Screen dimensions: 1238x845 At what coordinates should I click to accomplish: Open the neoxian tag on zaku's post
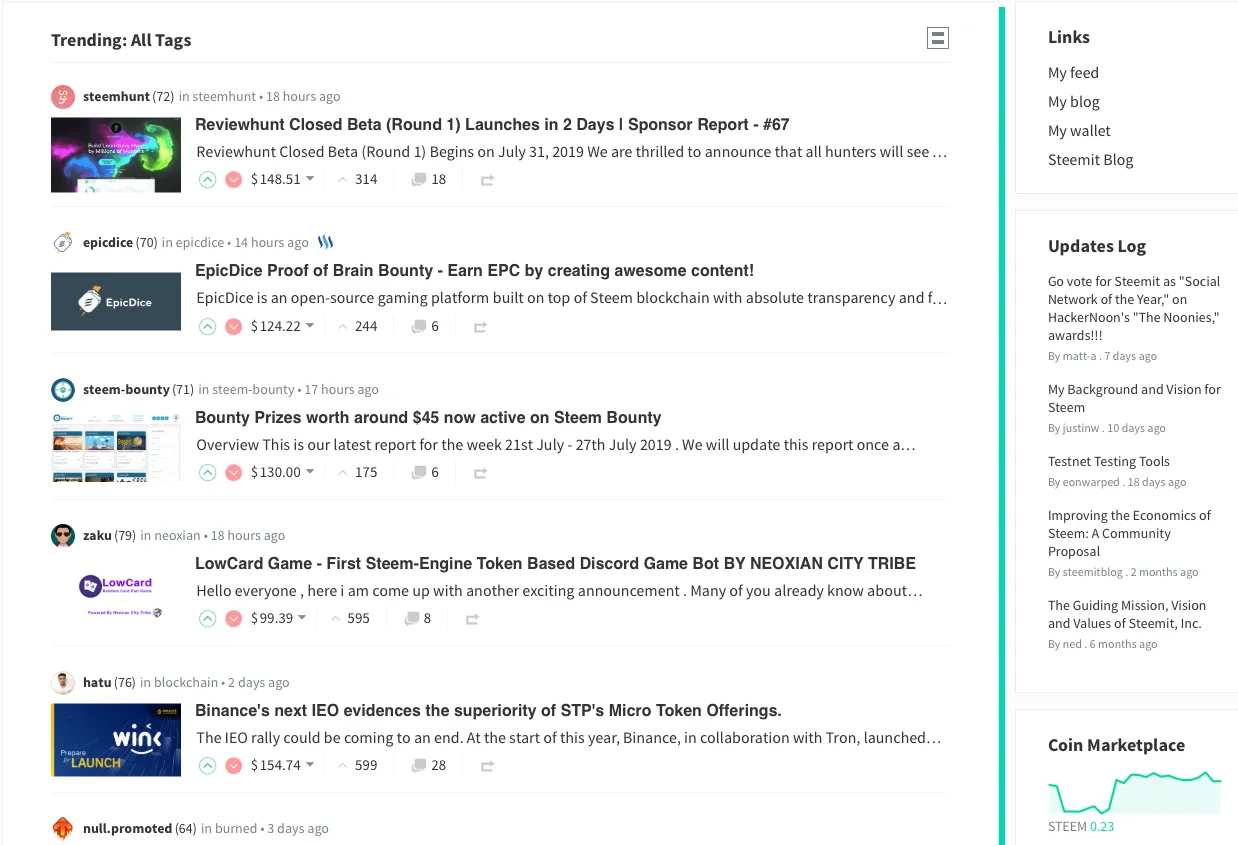[x=177, y=536]
